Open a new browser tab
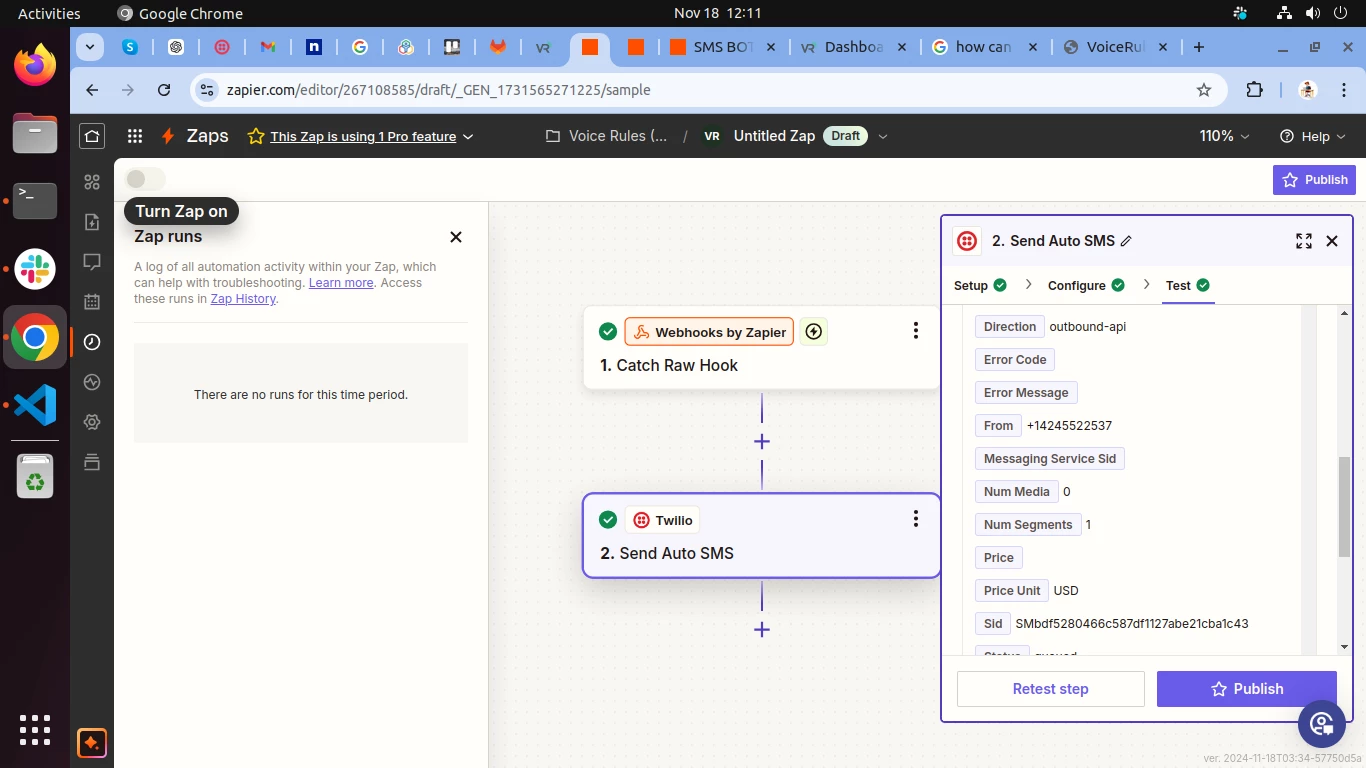Viewport: 1366px width, 768px height. 1199,47
